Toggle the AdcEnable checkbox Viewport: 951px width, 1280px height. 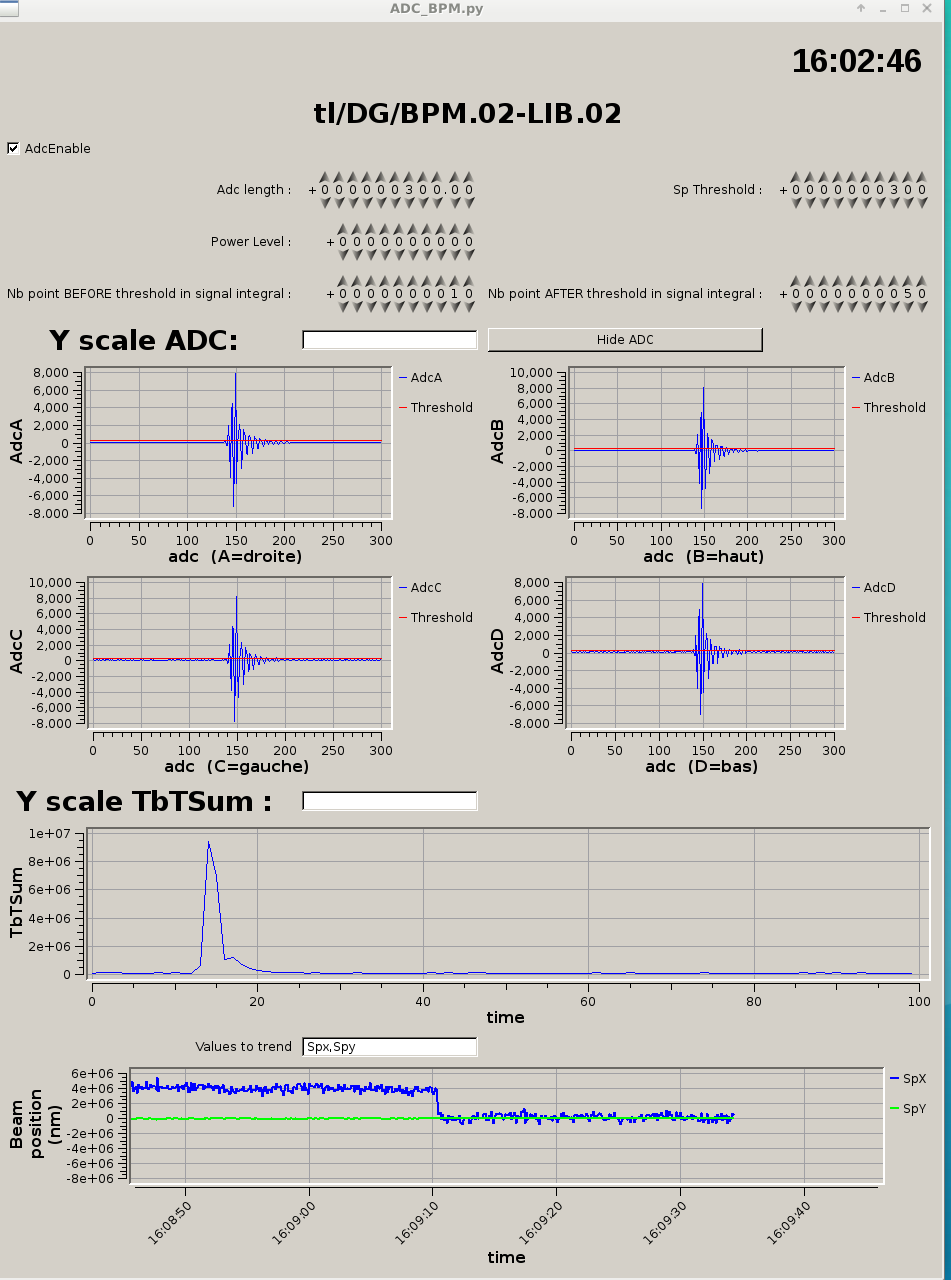pyautogui.click(x=13, y=148)
